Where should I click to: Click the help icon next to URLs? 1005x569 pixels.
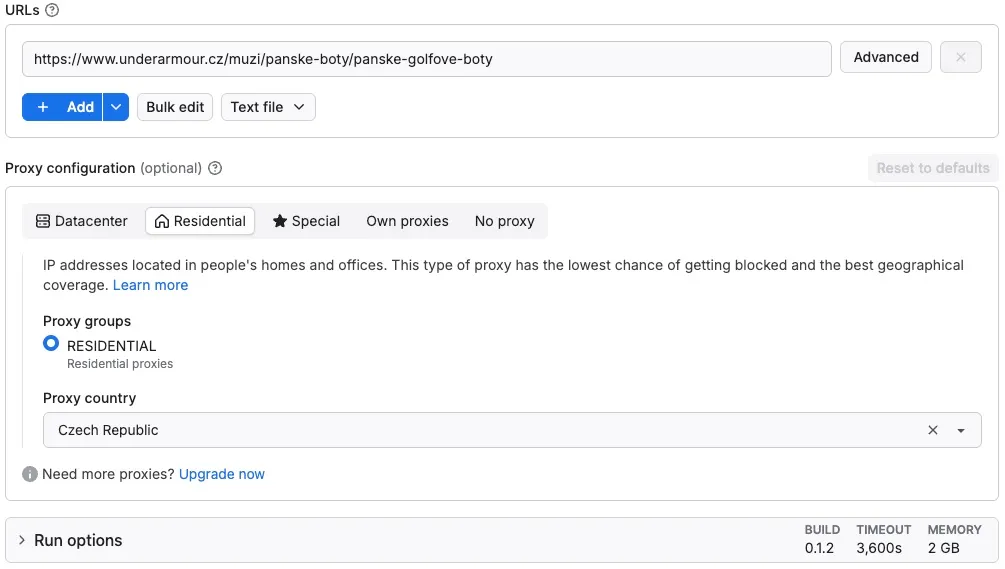(x=52, y=10)
